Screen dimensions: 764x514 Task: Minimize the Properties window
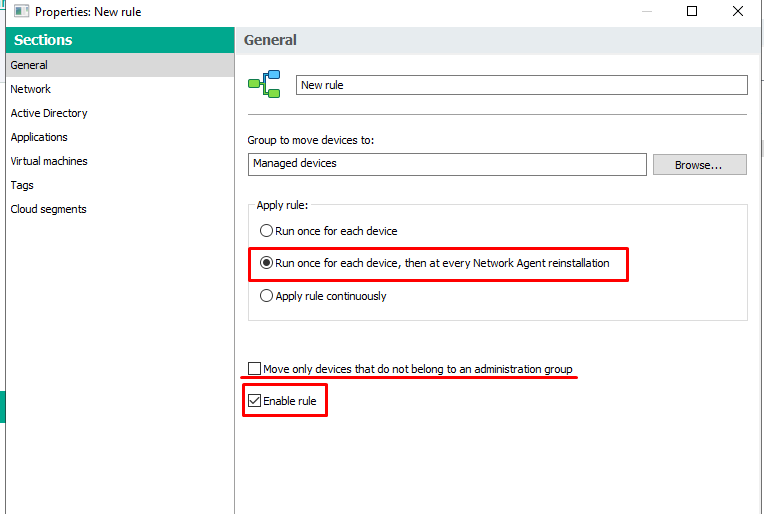pyautogui.click(x=647, y=11)
